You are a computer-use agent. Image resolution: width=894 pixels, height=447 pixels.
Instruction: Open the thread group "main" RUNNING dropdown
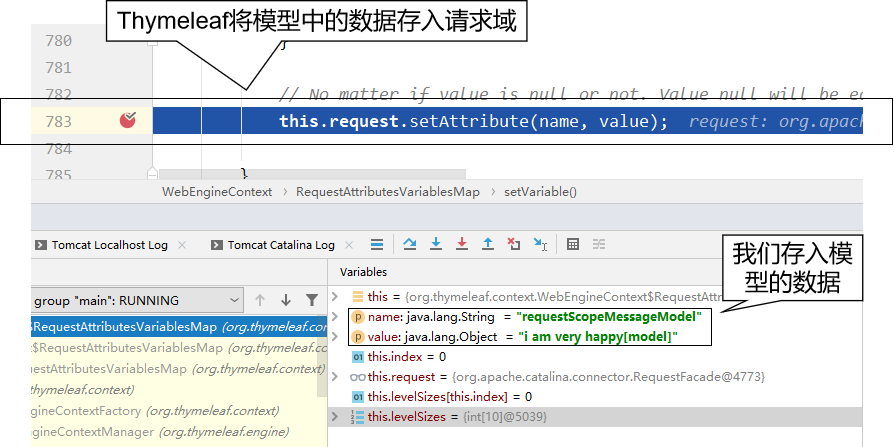(x=234, y=300)
